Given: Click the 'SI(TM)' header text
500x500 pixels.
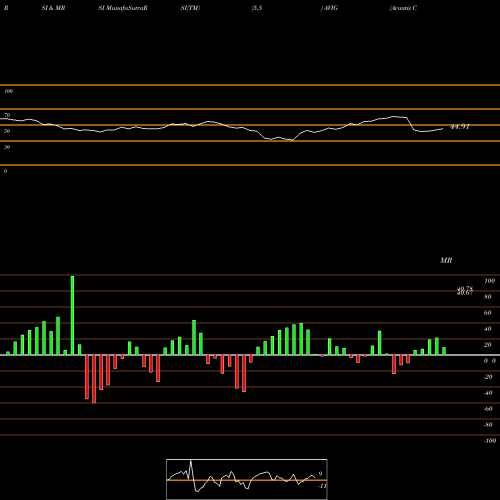Looking at the screenshot, I should pos(190,8).
